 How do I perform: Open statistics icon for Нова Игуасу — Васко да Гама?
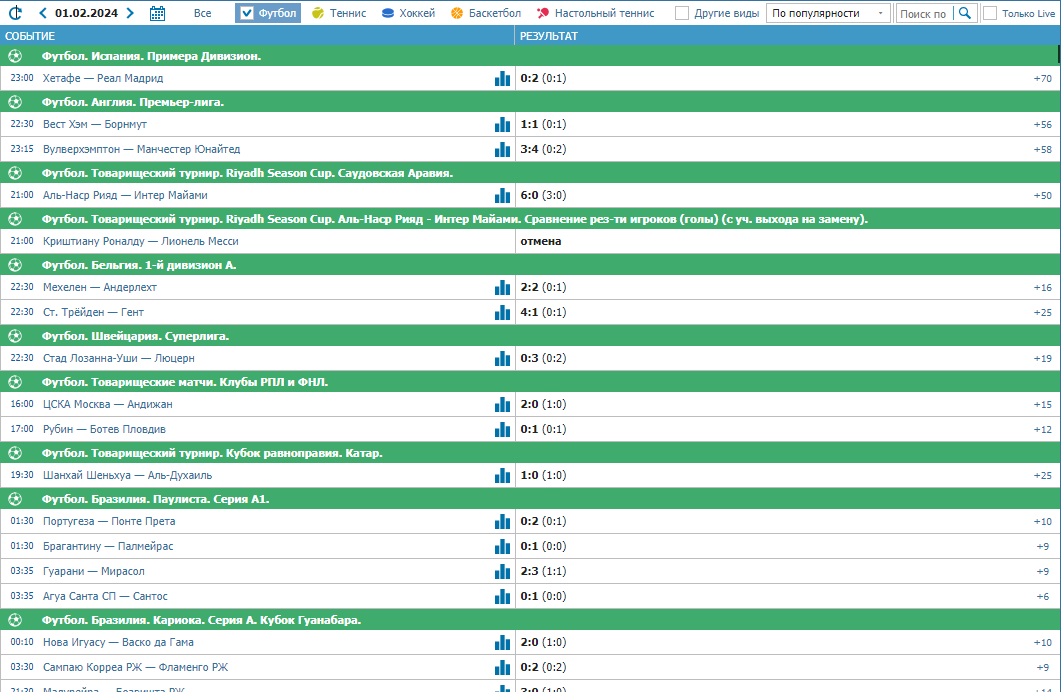tap(502, 643)
